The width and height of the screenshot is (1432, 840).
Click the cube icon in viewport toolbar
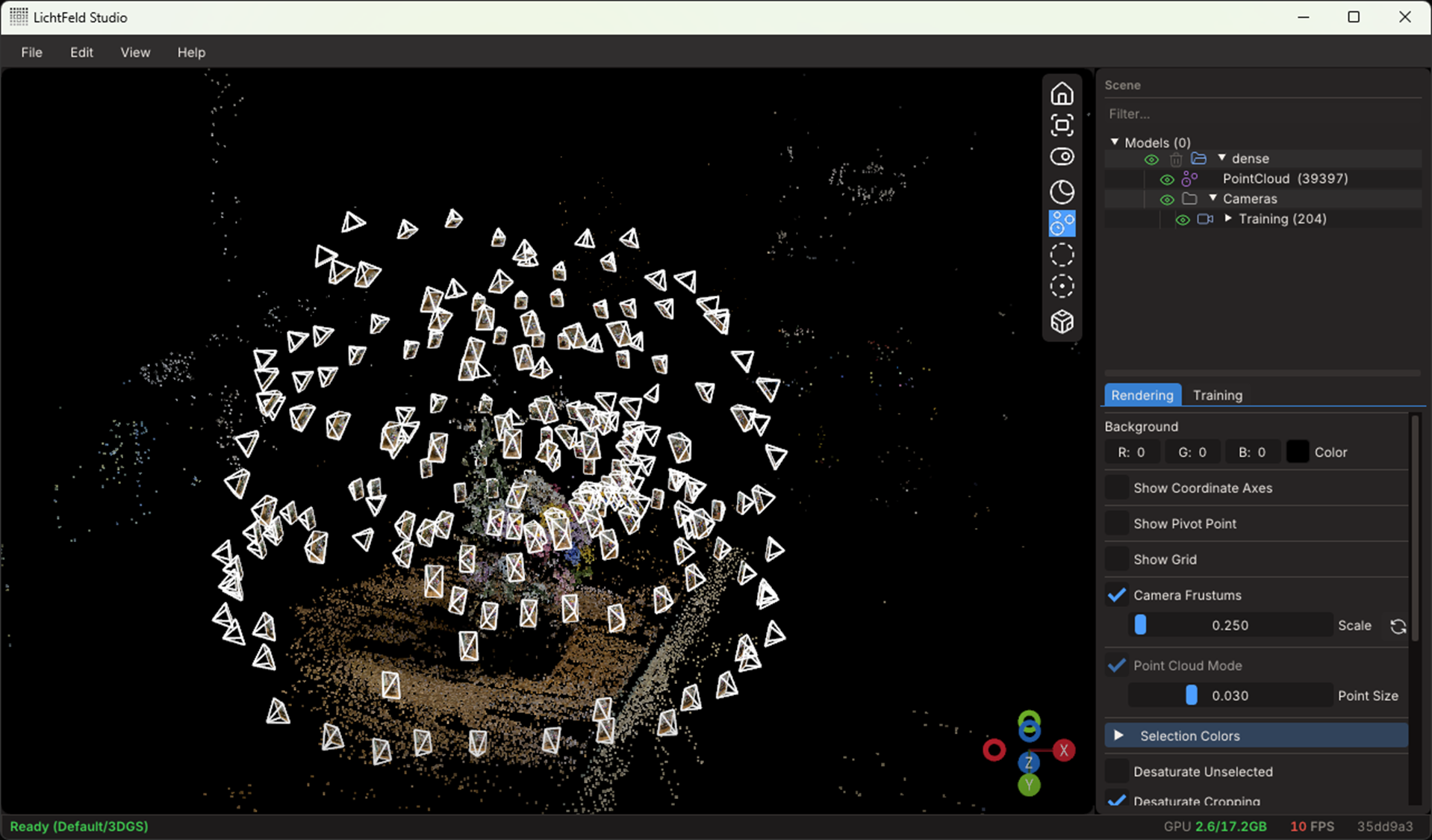[x=1062, y=322]
